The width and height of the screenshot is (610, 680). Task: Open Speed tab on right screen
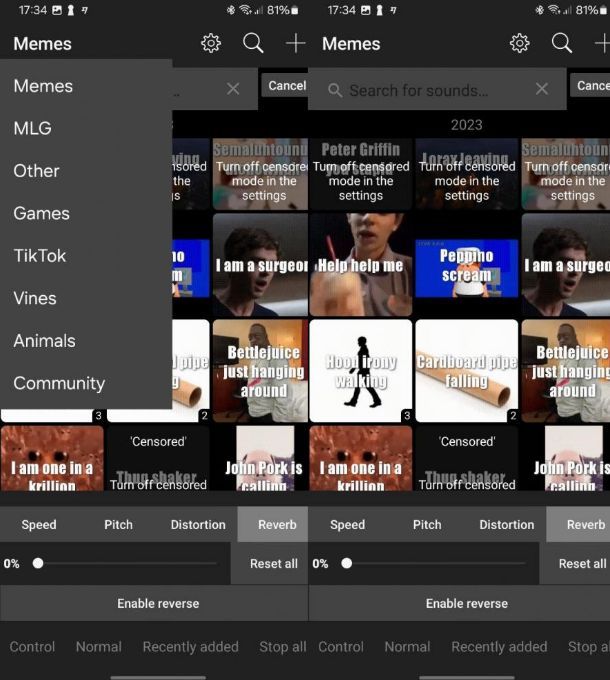pyautogui.click(x=348, y=524)
